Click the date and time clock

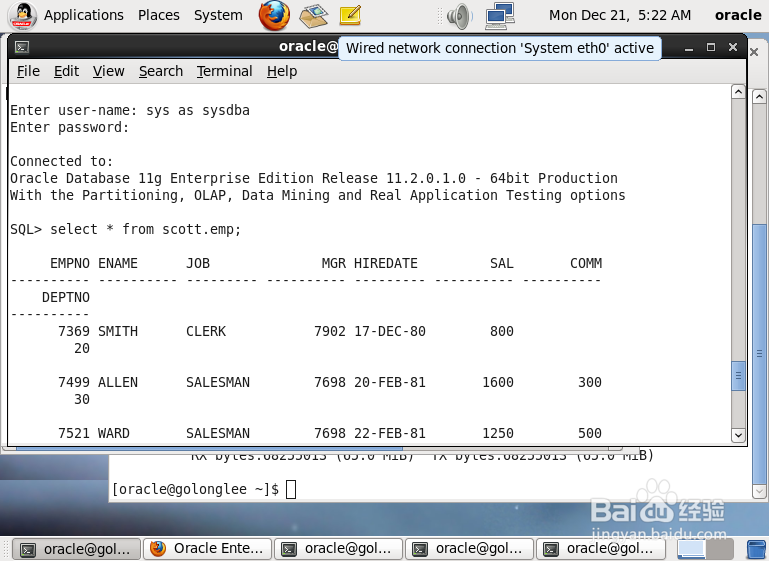620,15
